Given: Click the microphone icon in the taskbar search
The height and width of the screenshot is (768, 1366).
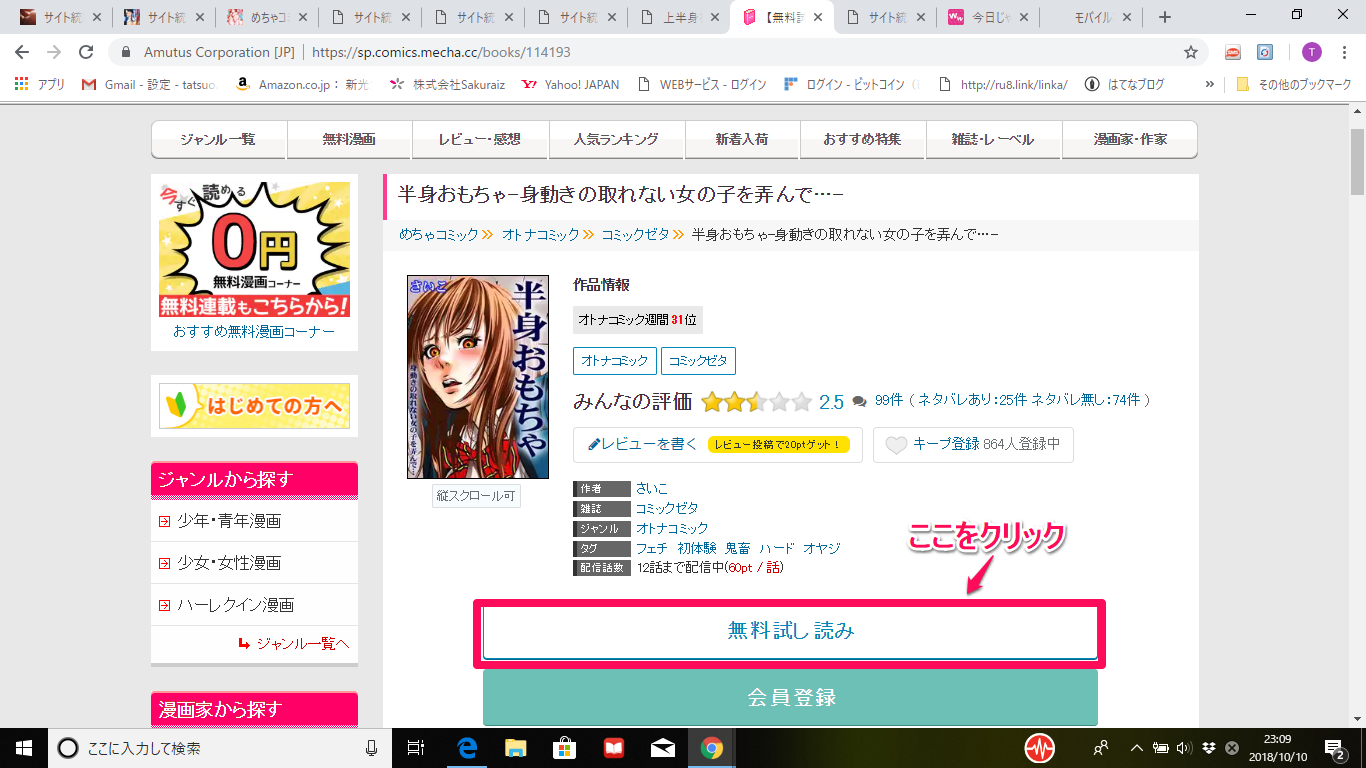Looking at the screenshot, I should pyautogui.click(x=372, y=748).
